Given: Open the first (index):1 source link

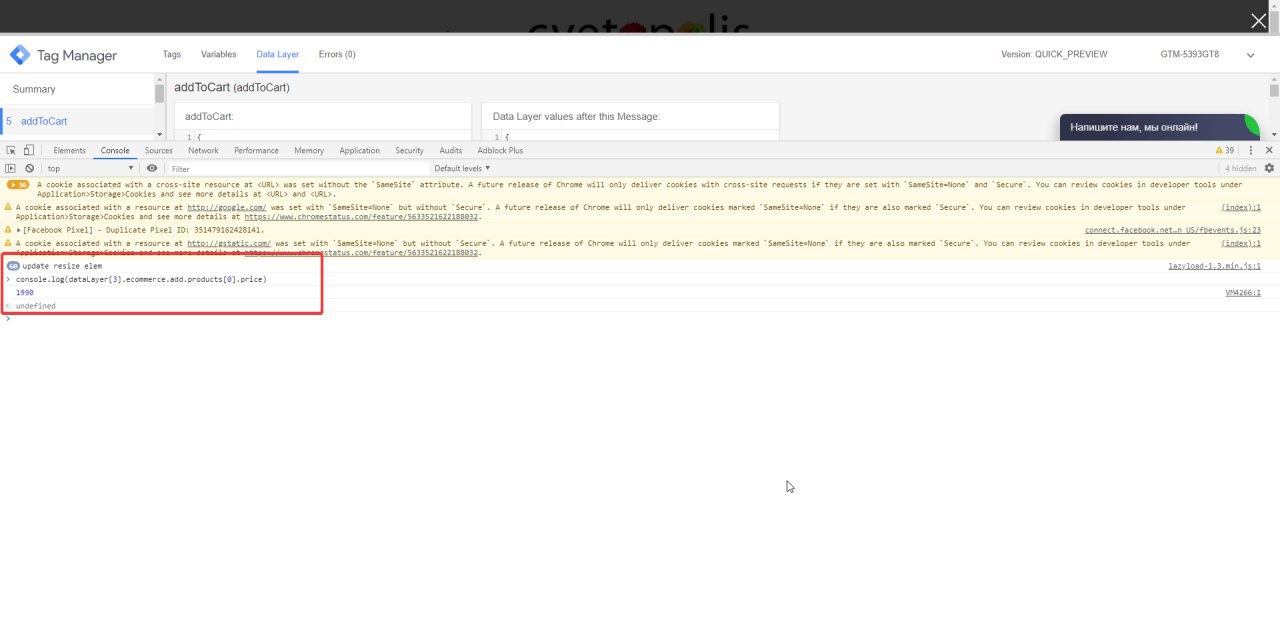Looking at the screenshot, I should click(x=1241, y=207).
